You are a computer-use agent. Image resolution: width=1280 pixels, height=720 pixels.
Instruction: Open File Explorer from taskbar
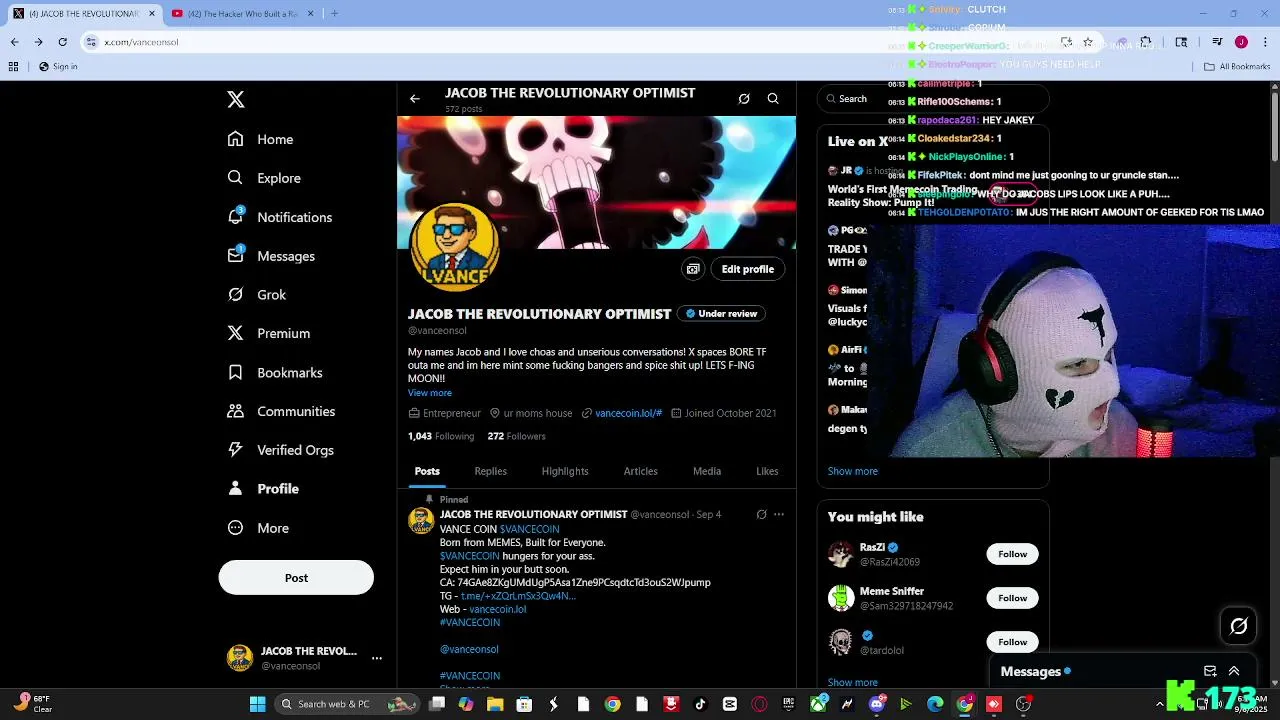(495, 704)
